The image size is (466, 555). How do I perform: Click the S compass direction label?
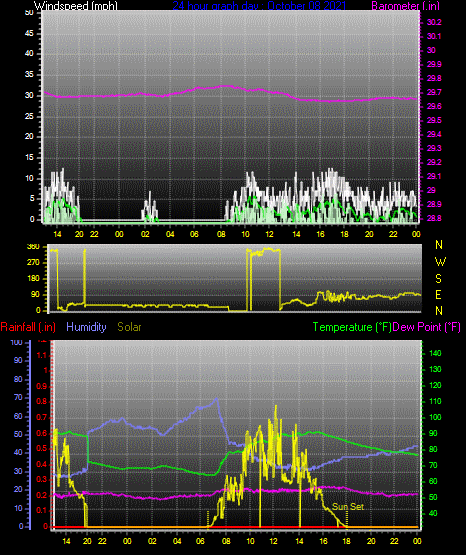pyautogui.click(x=438, y=279)
